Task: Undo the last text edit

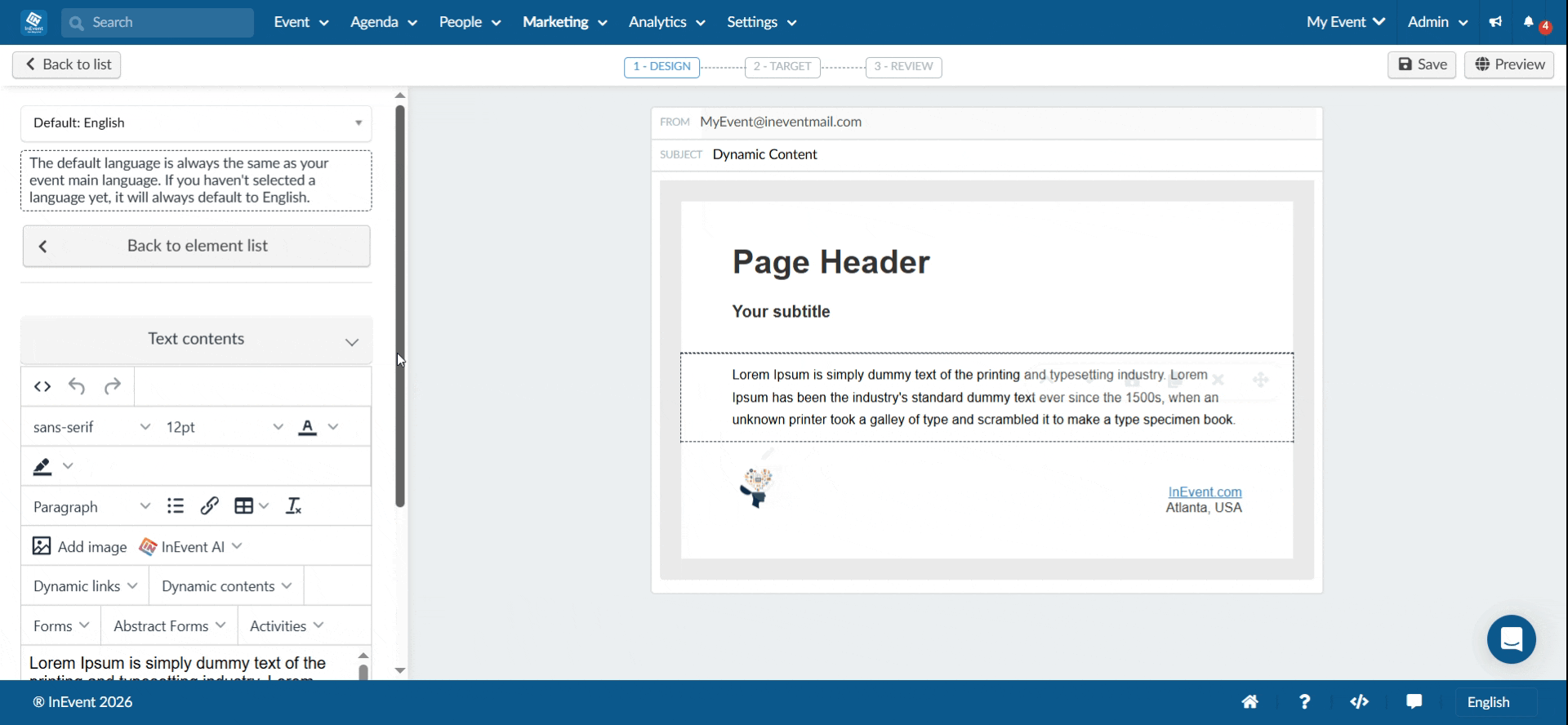Action: point(77,386)
